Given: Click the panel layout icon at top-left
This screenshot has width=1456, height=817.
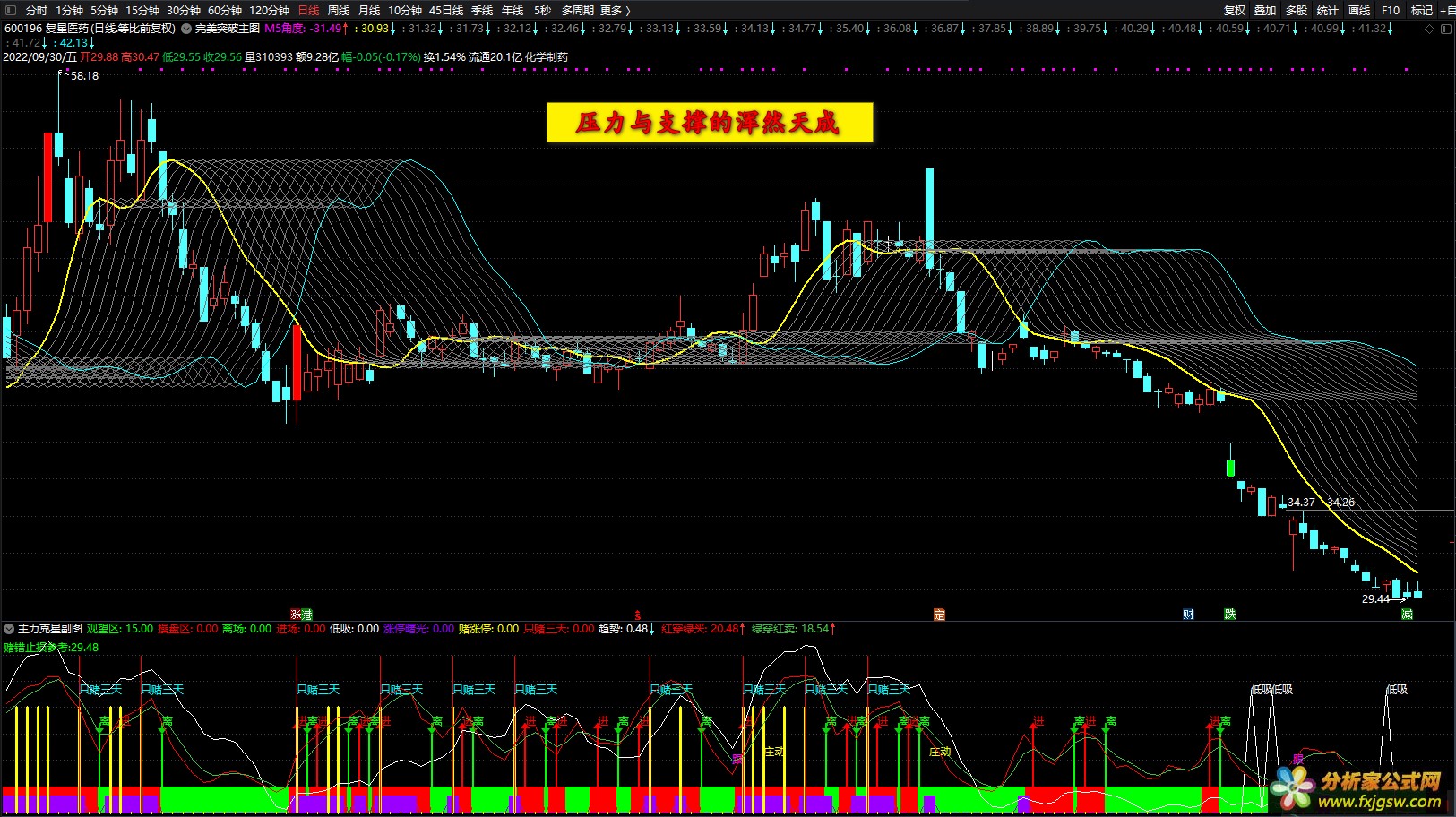Looking at the screenshot, I should coord(11,10).
